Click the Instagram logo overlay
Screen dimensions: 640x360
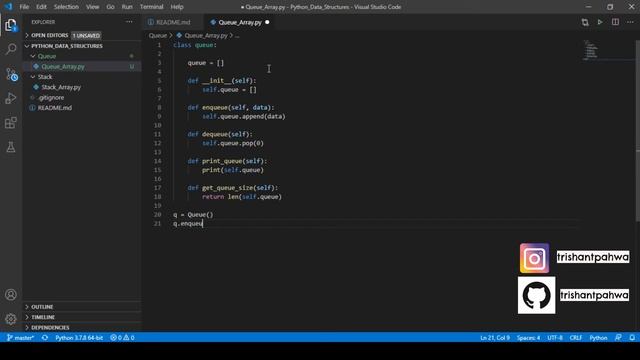pos(534,258)
